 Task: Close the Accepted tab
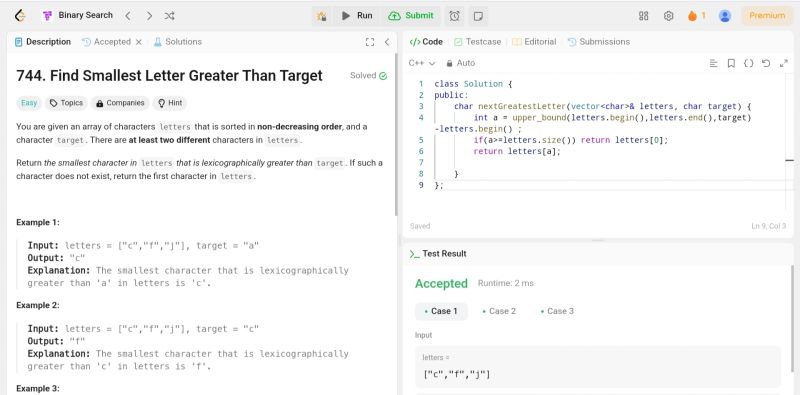click(x=138, y=42)
